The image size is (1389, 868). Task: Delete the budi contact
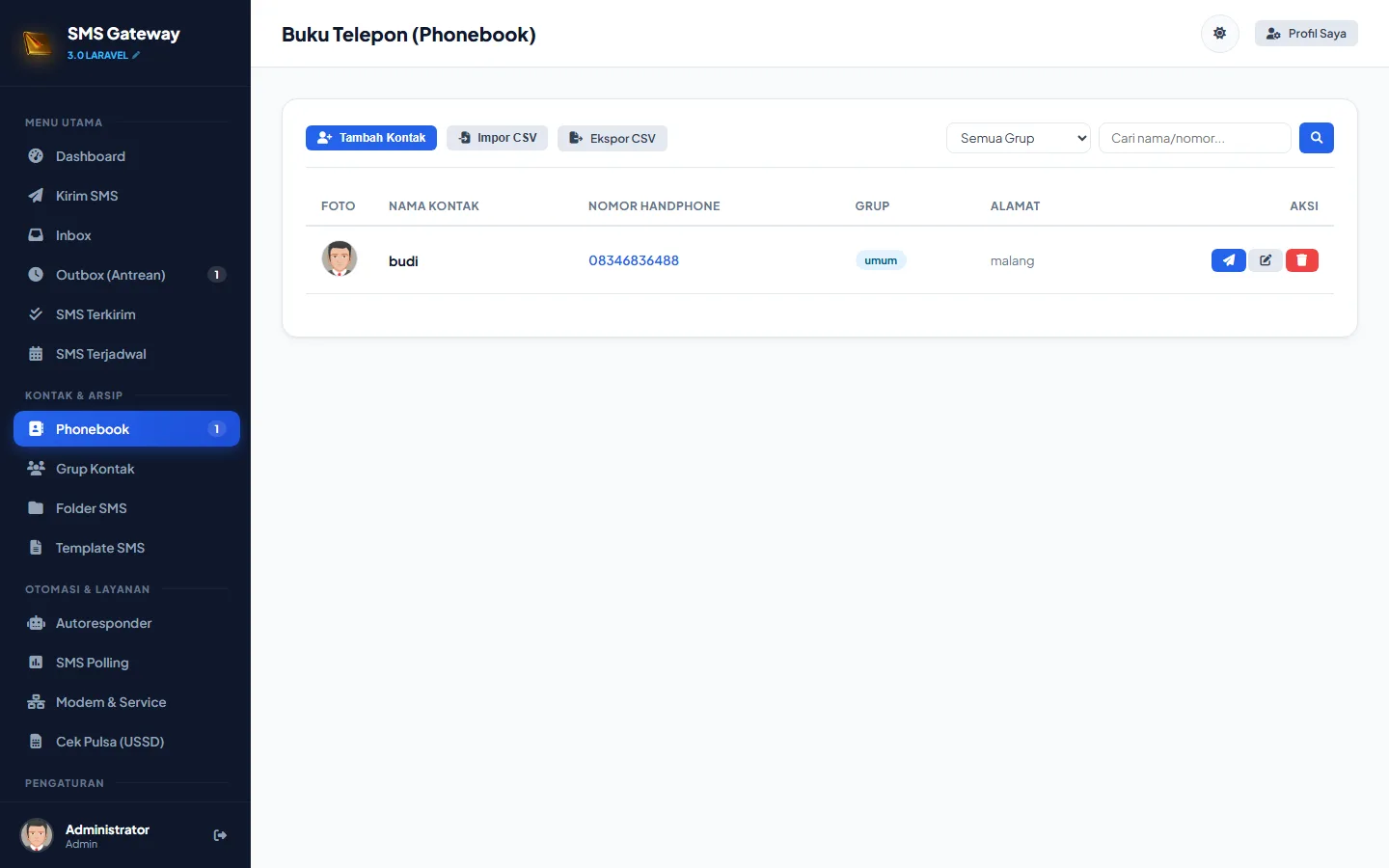(x=1302, y=260)
